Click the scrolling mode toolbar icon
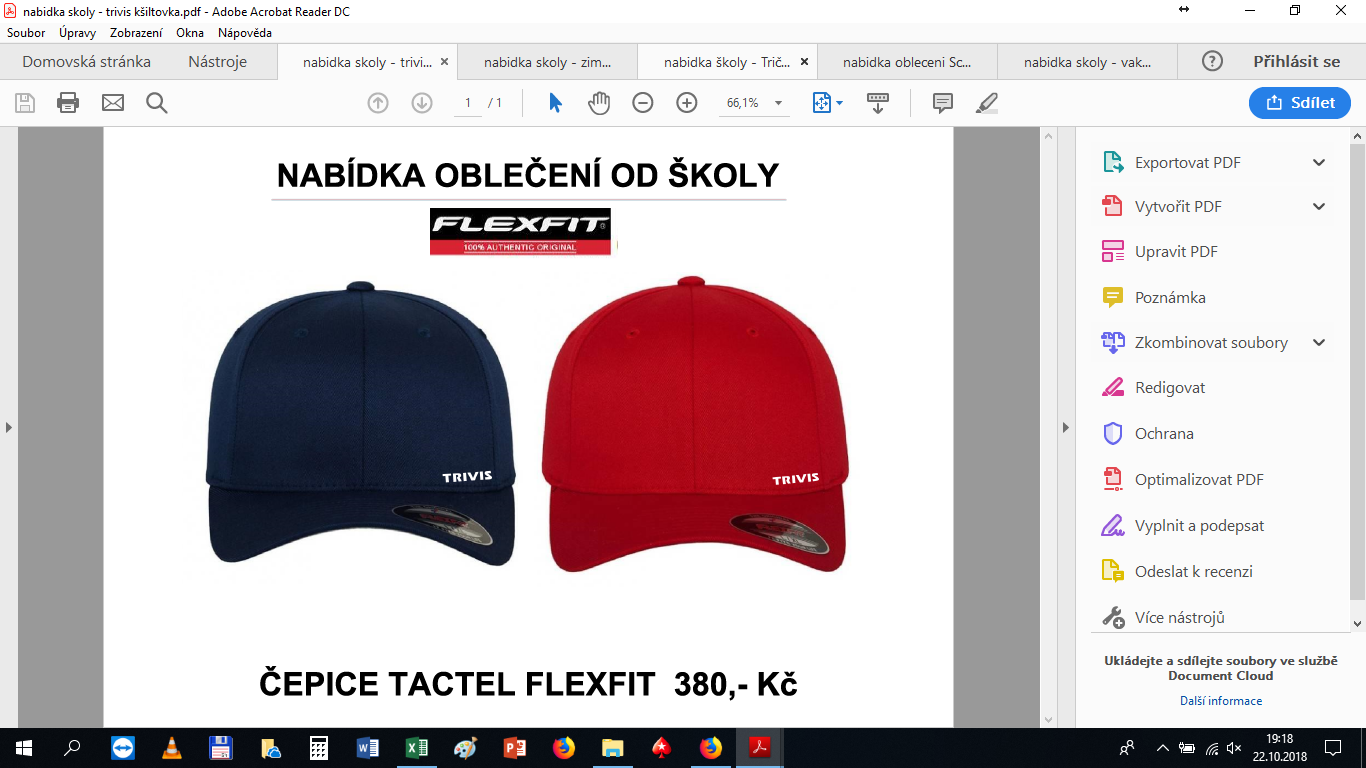Image resolution: width=1366 pixels, height=768 pixels. tap(878, 103)
